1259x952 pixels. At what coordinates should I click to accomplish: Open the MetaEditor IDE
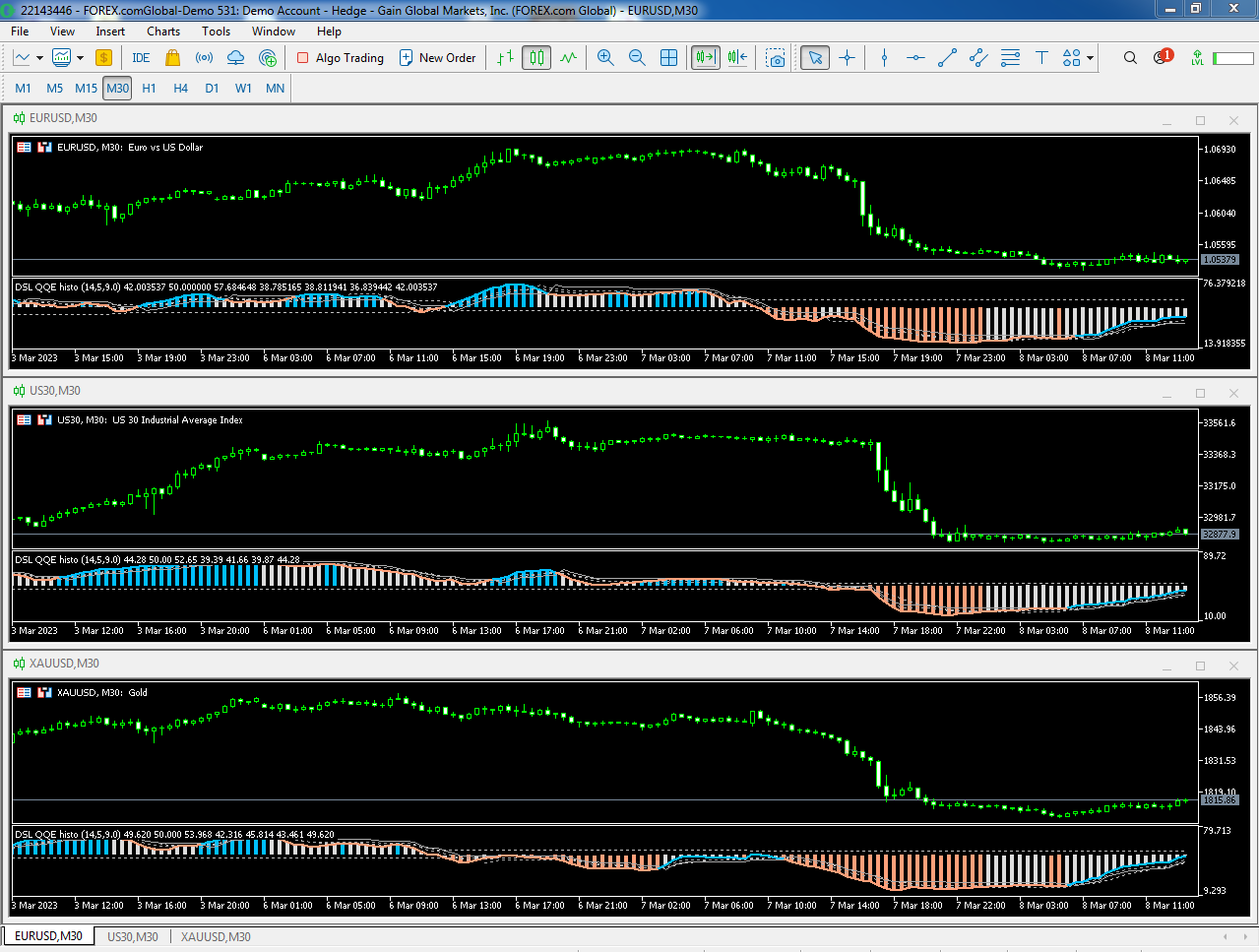(141, 58)
